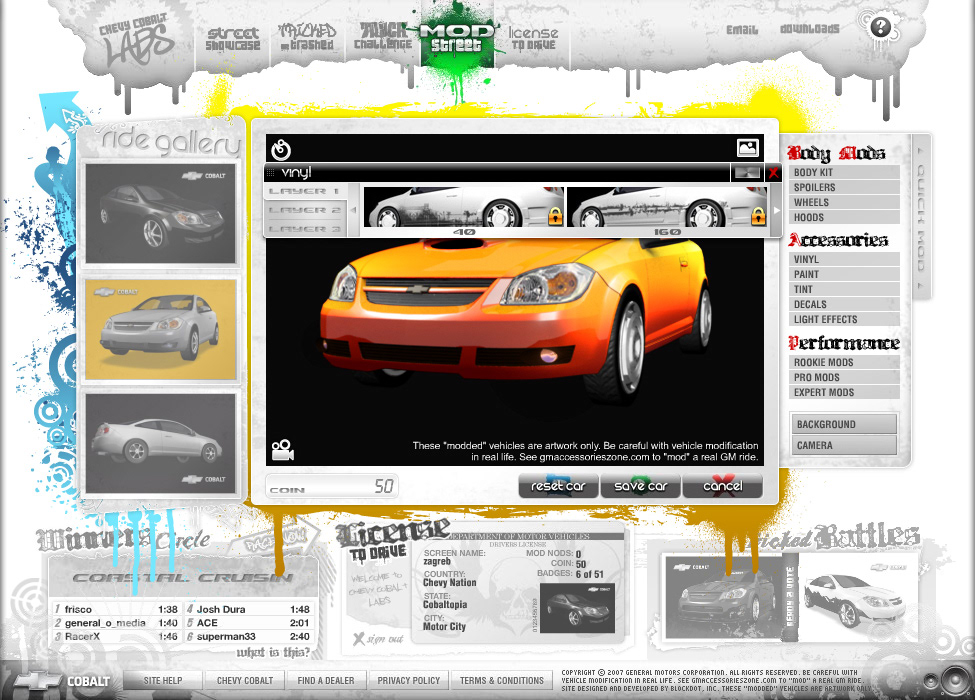Open the Rookie Mods performance option
Image resolution: width=975 pixels, height=700 pixels.
(x=844, y=362)
